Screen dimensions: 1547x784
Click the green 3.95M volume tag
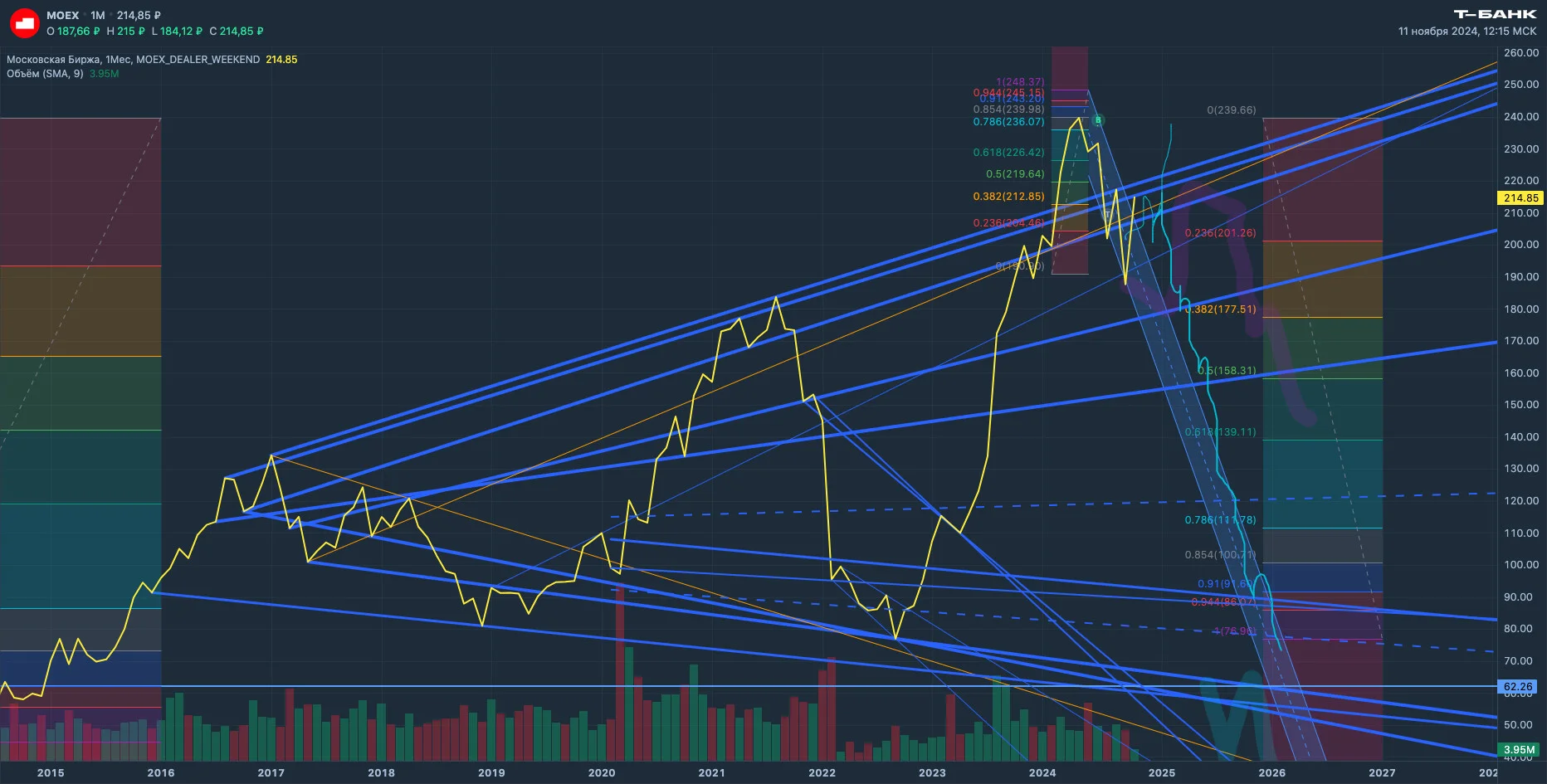tap(1519, 749)
